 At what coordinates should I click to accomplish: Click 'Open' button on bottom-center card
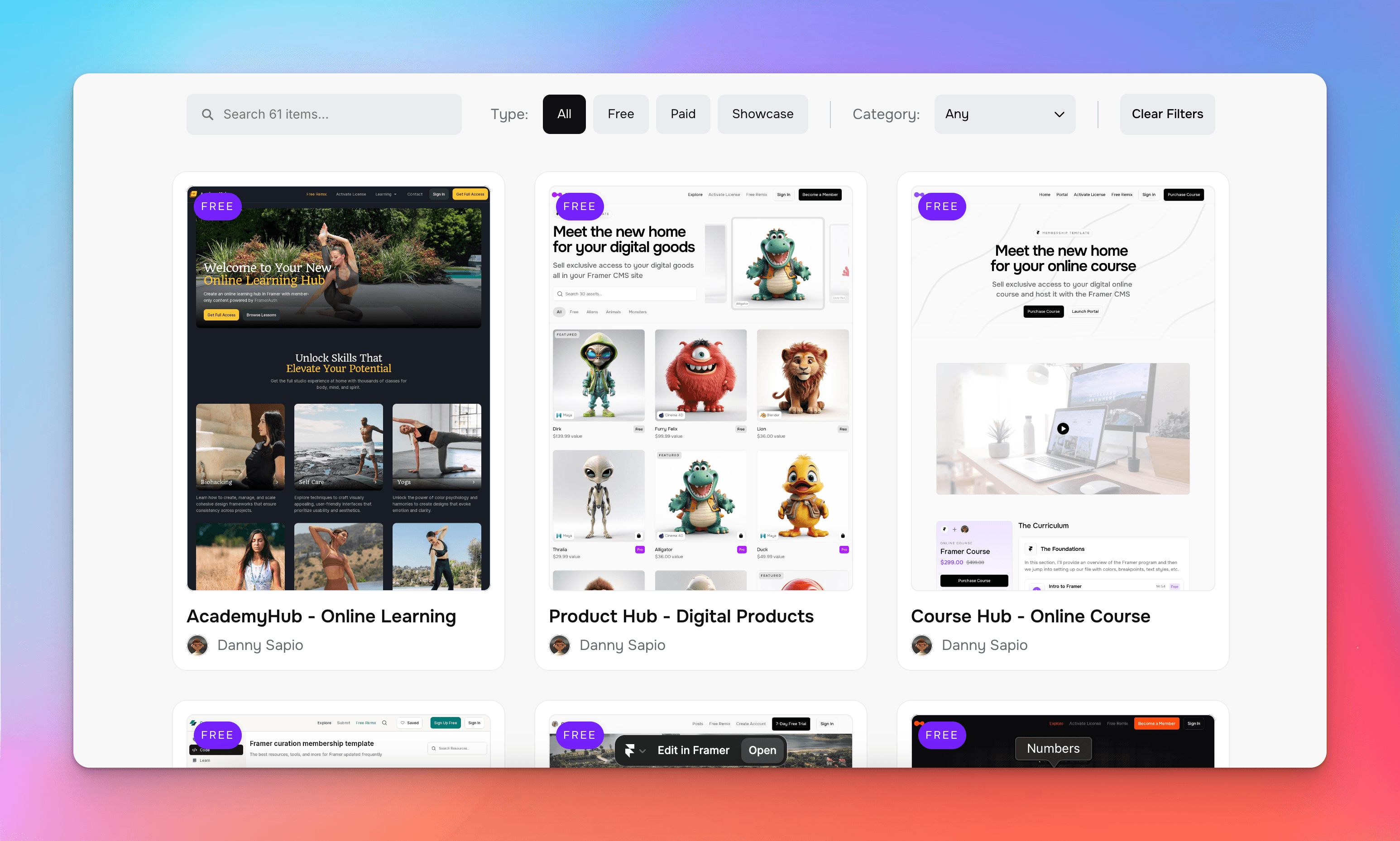click(761, 750)
